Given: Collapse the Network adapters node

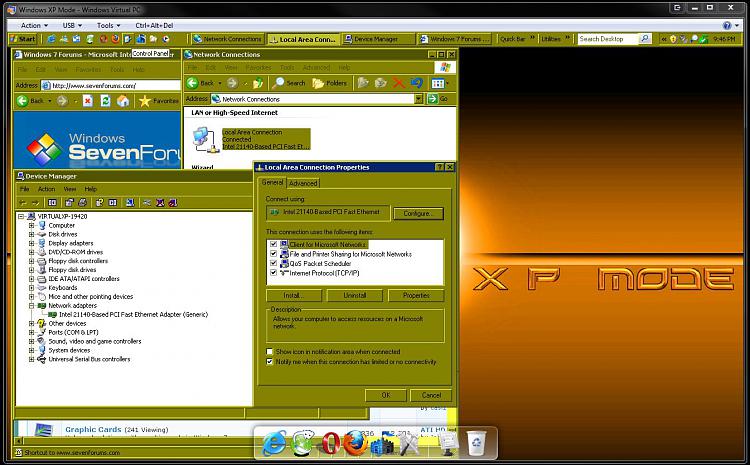Looking at the screenshot, I should tap(32, 306).
